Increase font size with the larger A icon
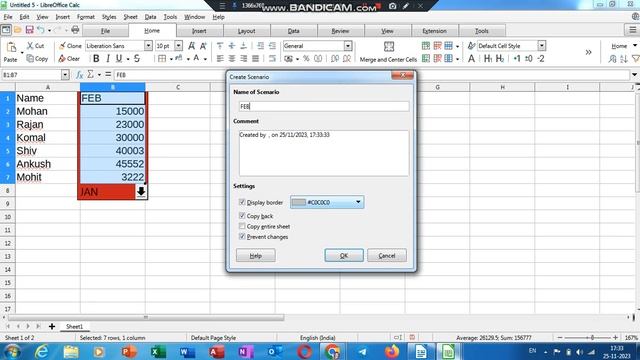This screenshot has height=360, width=640. tap(191, 46)
